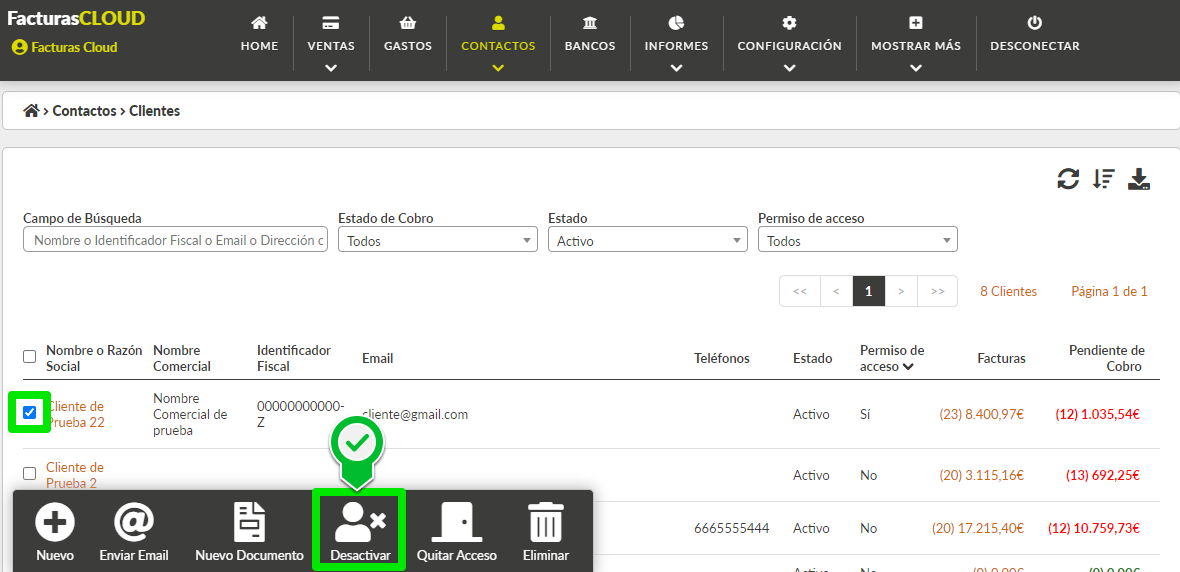Screen dimensions: 1180x572
Task: Click the (23) 8.400,97€ invoices amount
Action: tap(982, 415)
